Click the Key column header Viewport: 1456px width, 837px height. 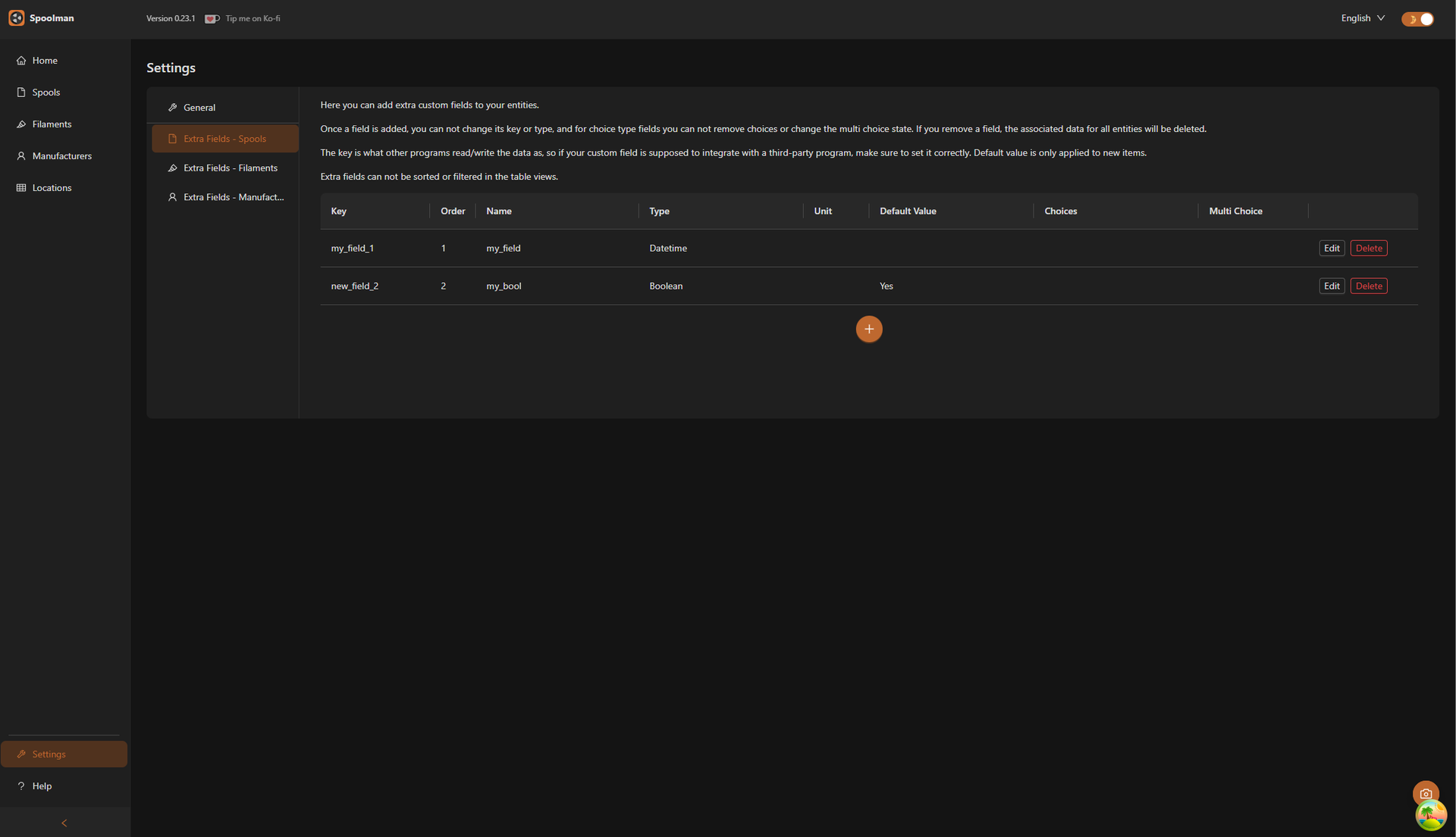[375, 212]
